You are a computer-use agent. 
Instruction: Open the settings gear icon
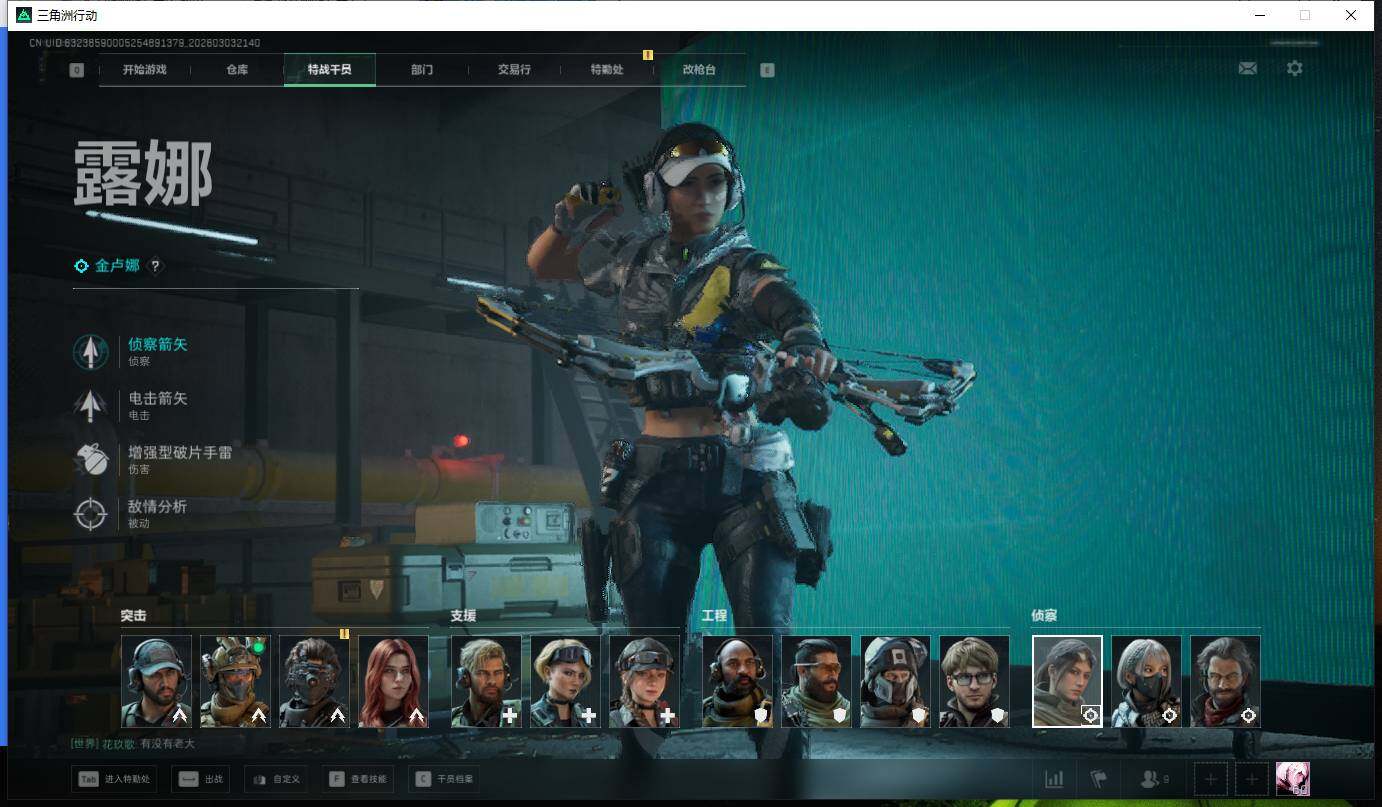tap(1295, 69)
